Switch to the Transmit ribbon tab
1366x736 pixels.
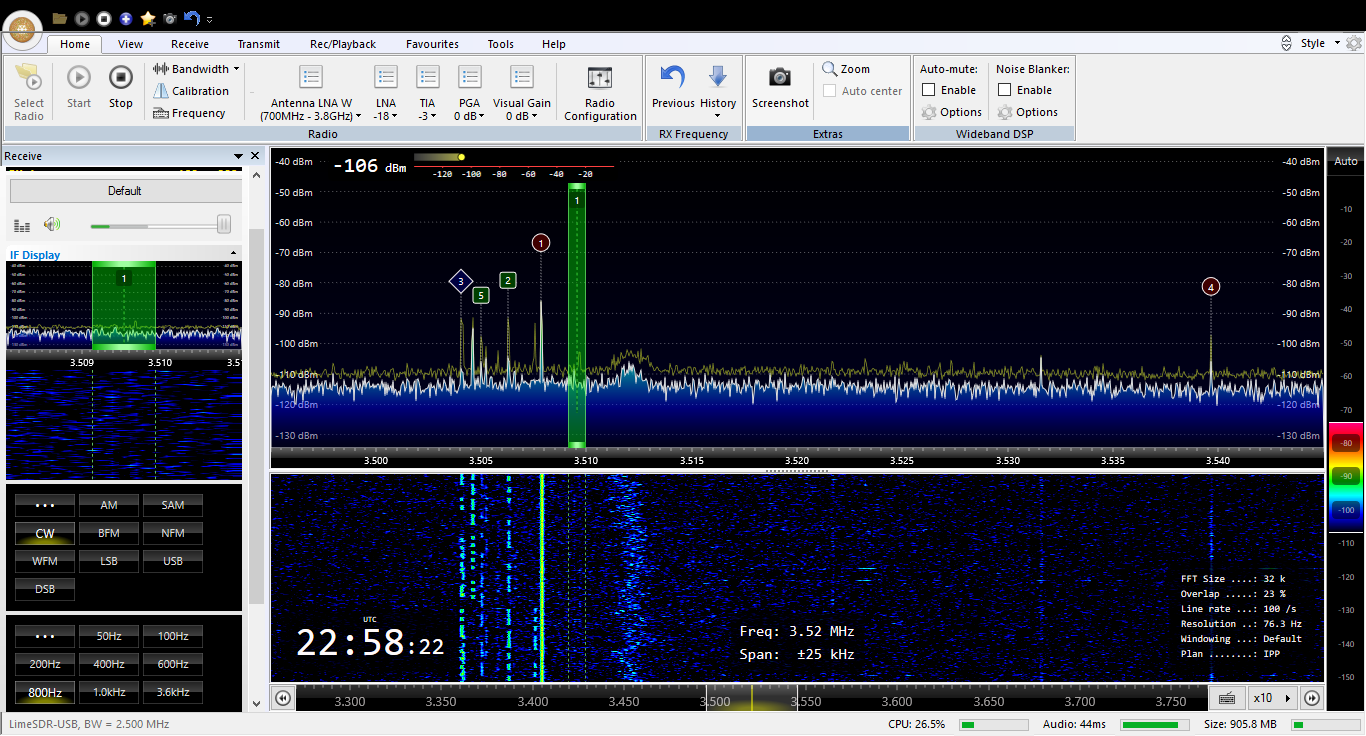[x=259, y=44]
